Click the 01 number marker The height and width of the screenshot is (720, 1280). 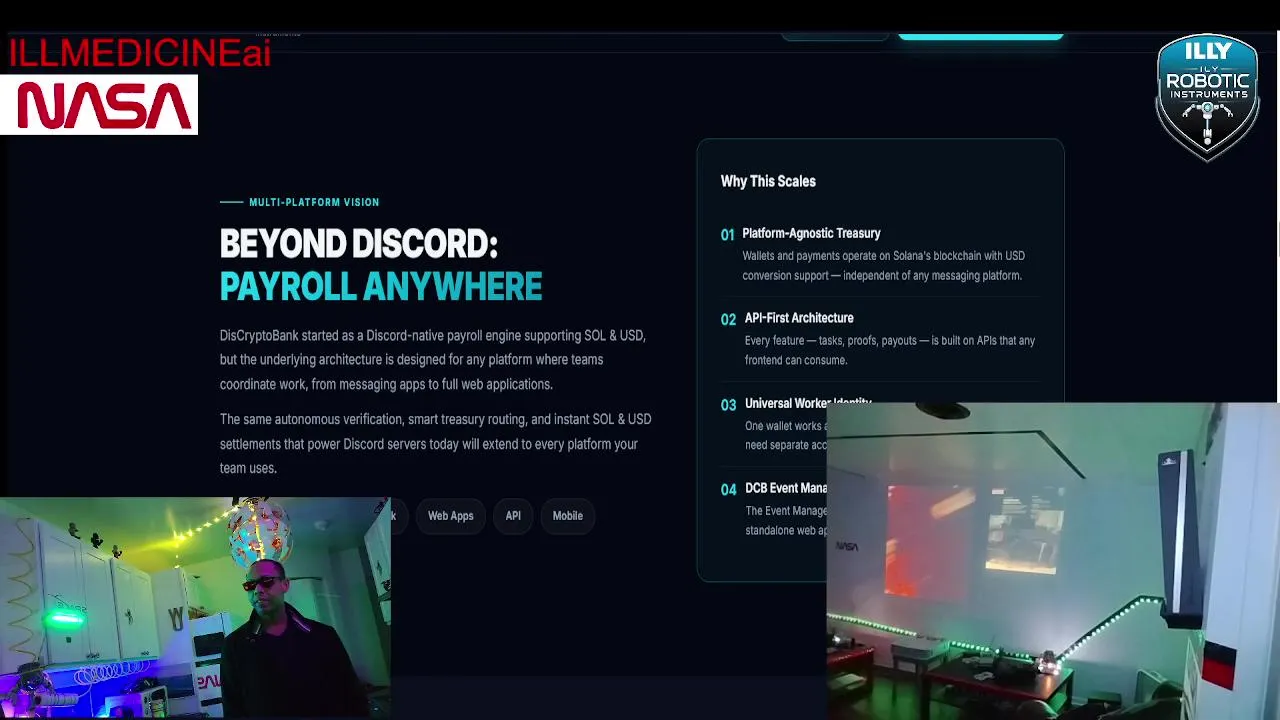coord(727,234)
